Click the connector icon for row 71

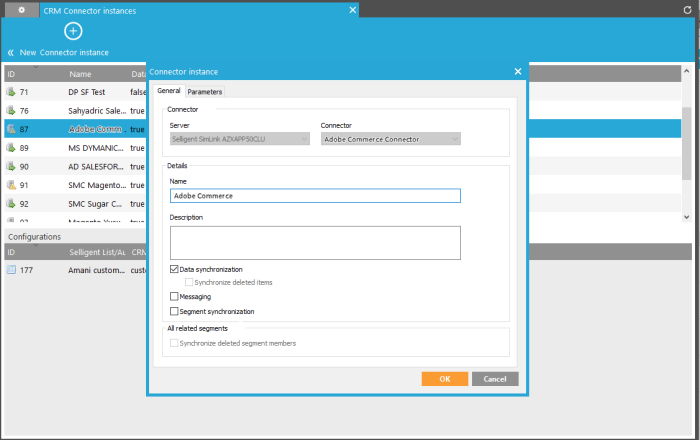point(11,92)
